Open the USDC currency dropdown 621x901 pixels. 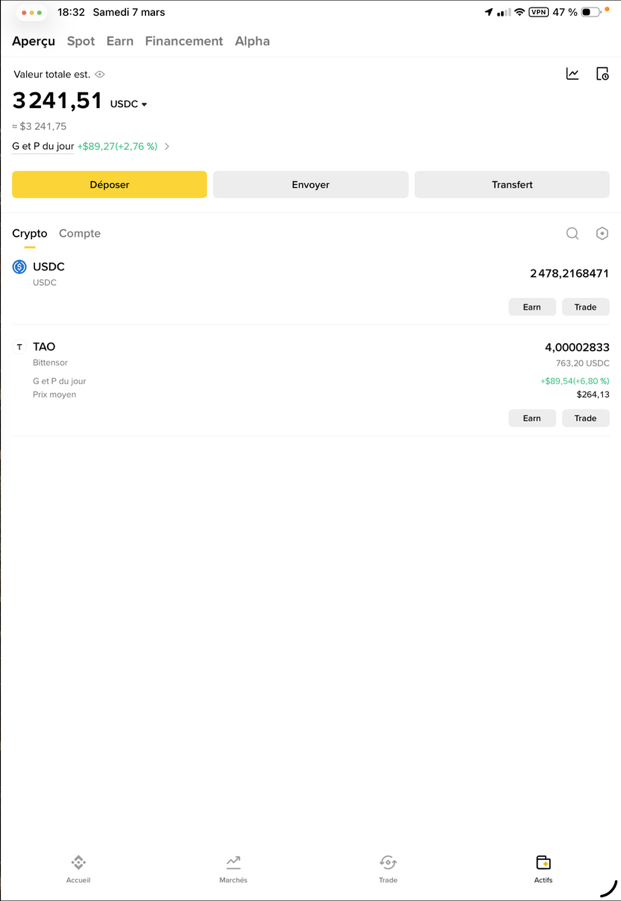[129, 104]
